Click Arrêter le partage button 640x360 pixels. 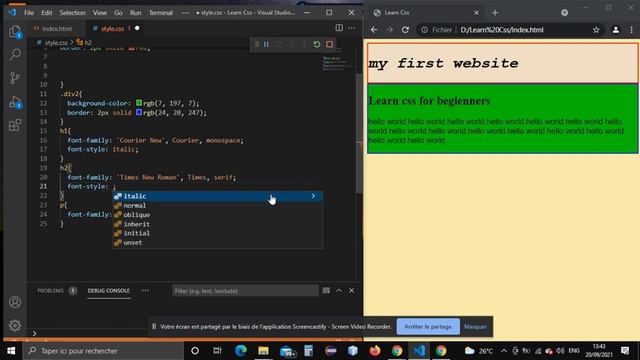[x=428, y=327]
